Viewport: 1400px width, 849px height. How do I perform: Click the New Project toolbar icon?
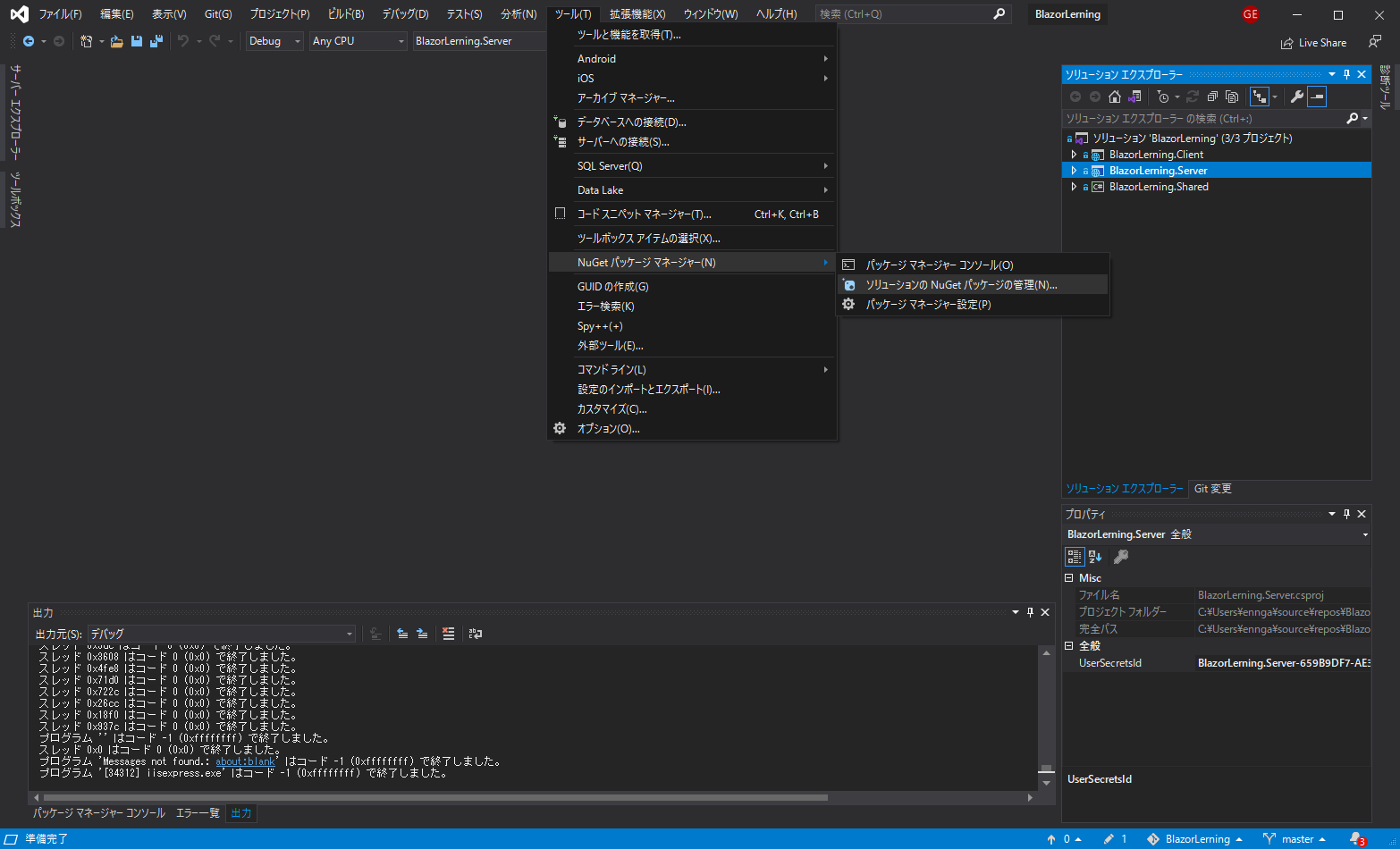(86, 41)
